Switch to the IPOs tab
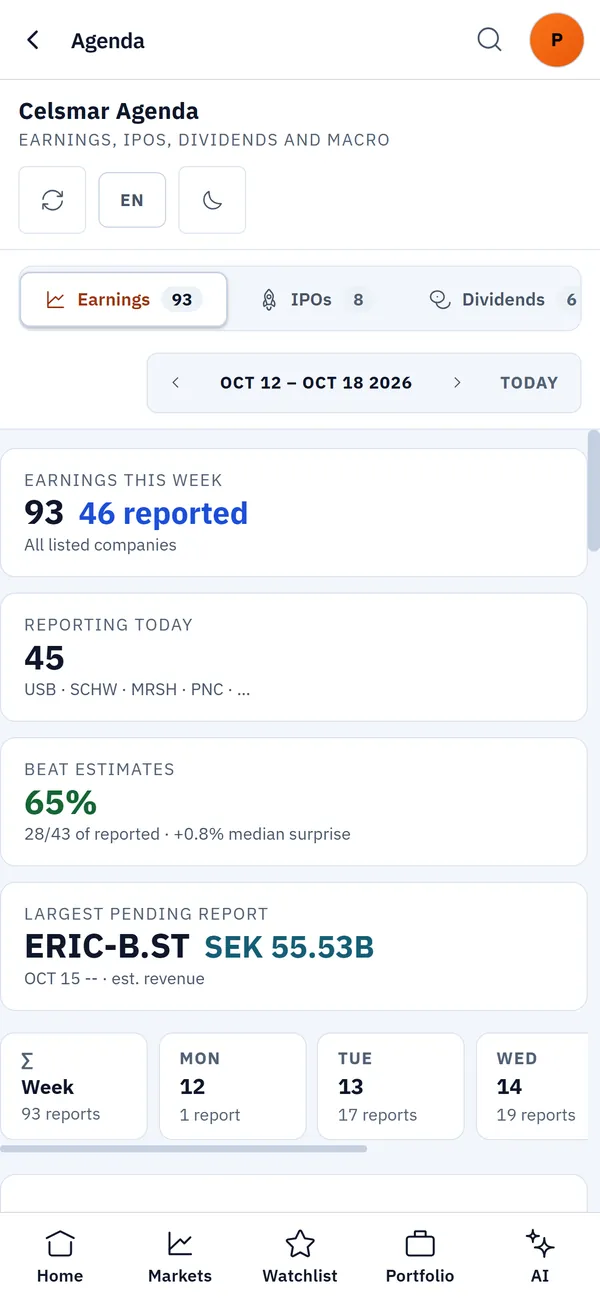 [x=313, y=300]
